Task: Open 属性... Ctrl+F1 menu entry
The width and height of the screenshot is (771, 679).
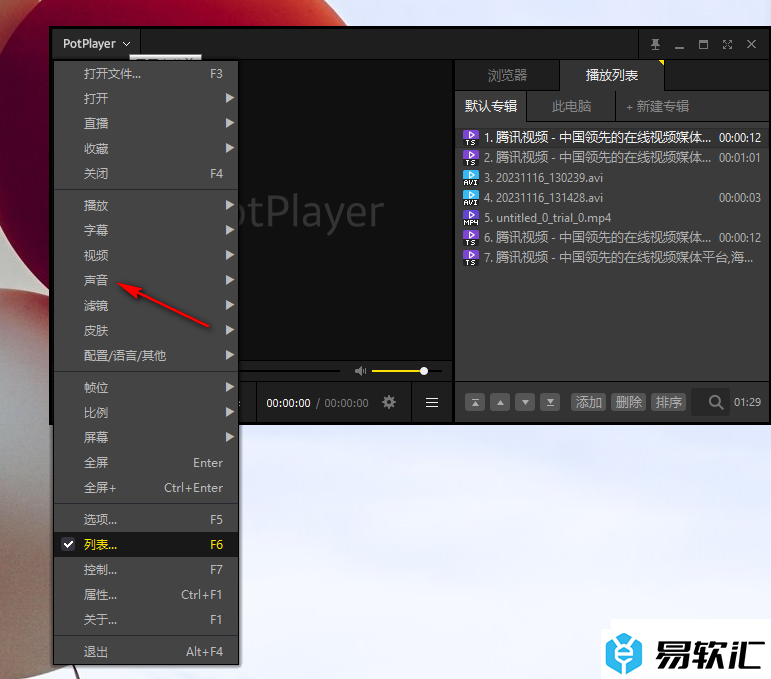Action: 146,595
